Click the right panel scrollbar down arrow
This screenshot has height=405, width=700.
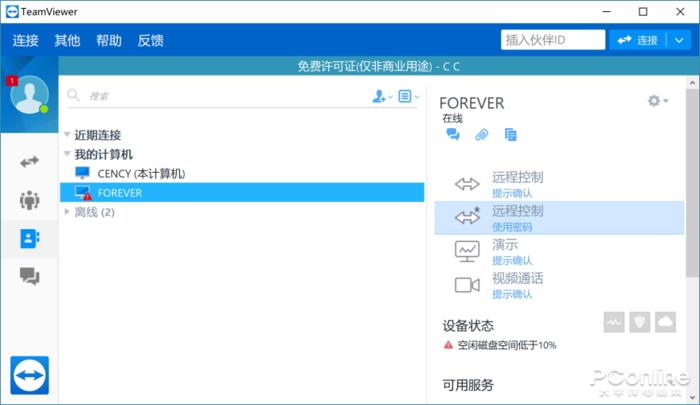point(692,397)
